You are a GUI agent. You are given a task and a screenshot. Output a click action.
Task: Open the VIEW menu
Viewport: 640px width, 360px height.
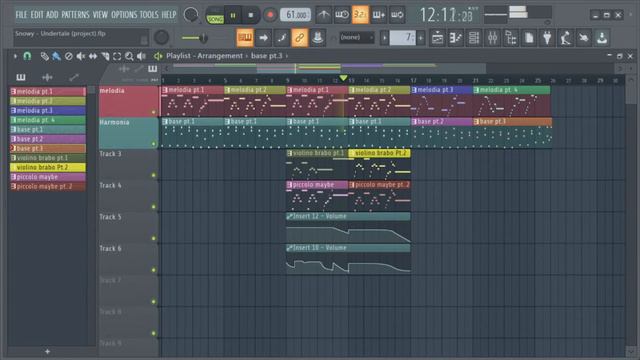[100, 15]
